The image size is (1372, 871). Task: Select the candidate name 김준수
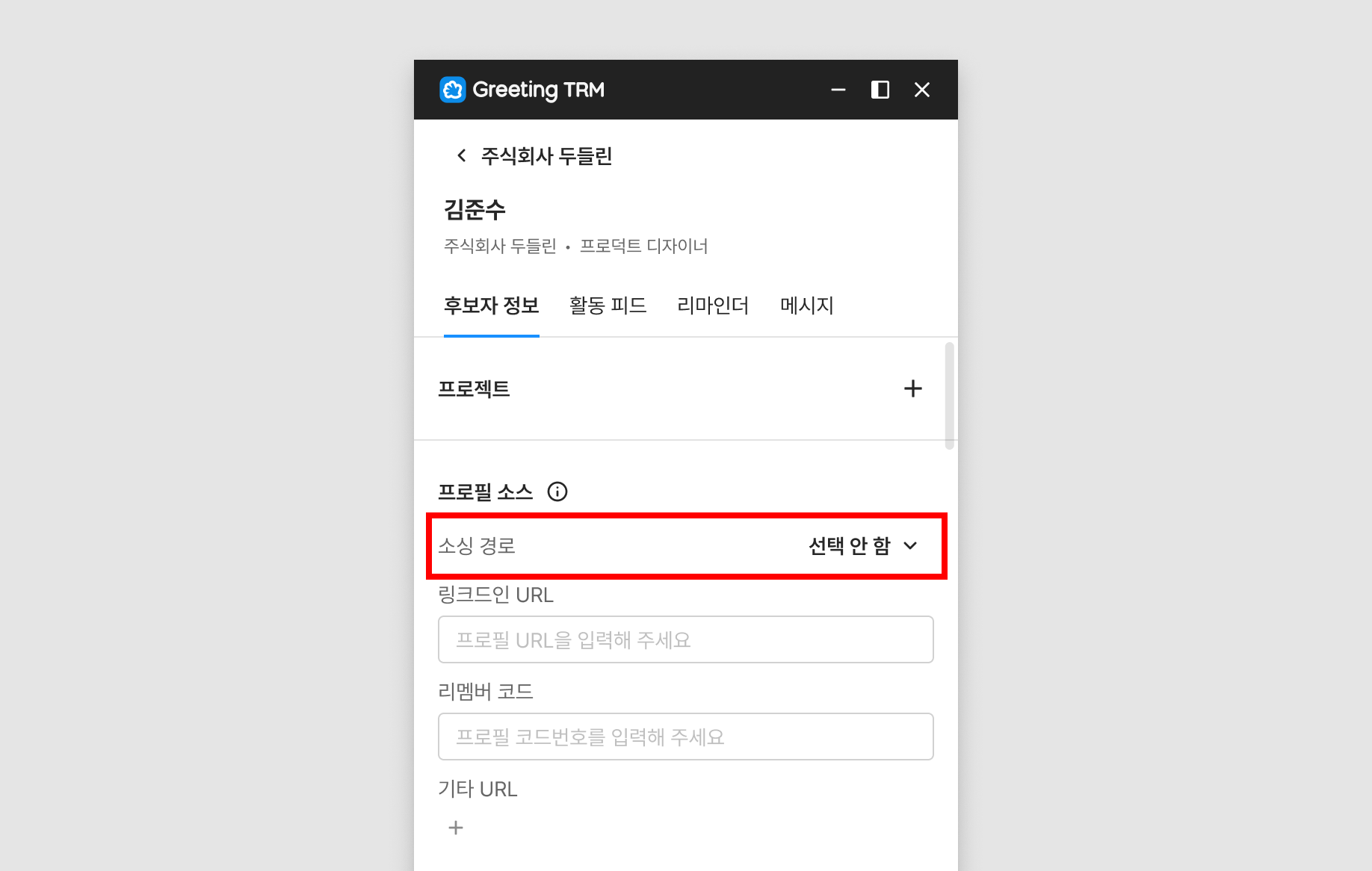[475, 209]
